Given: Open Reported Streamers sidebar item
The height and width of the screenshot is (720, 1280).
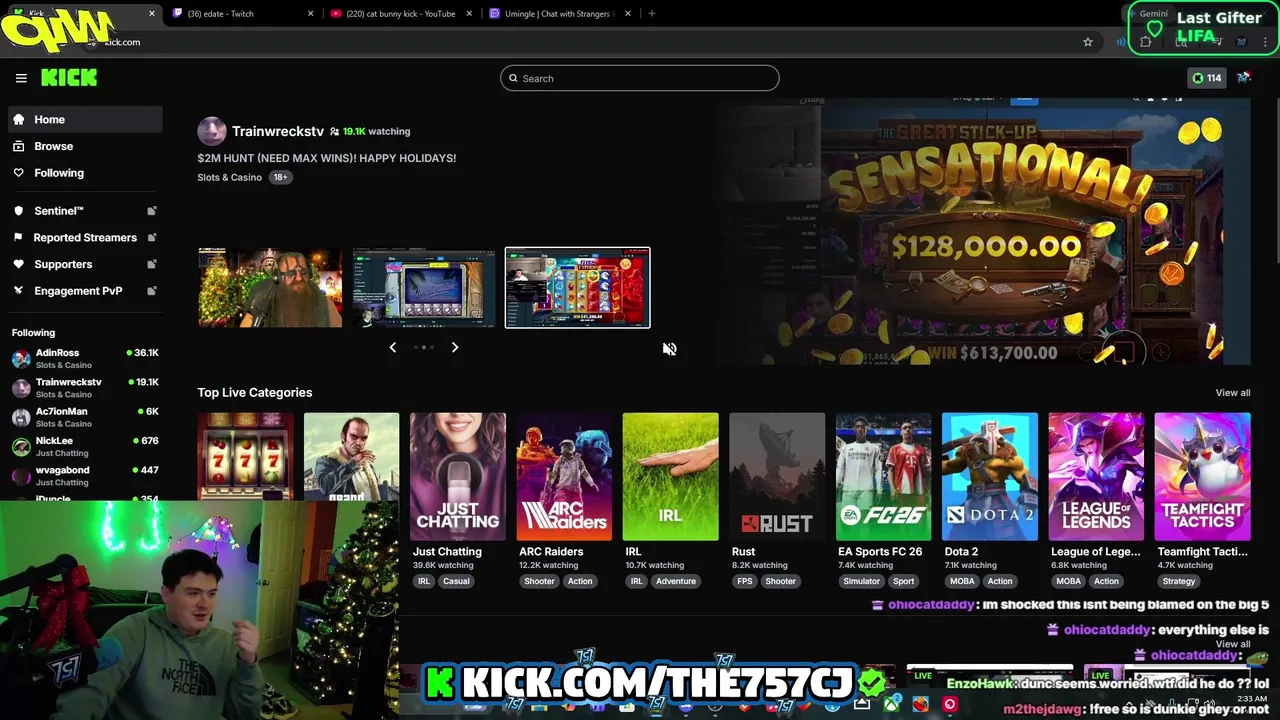Looking at the screenshot, I should (x=85, y=237).
